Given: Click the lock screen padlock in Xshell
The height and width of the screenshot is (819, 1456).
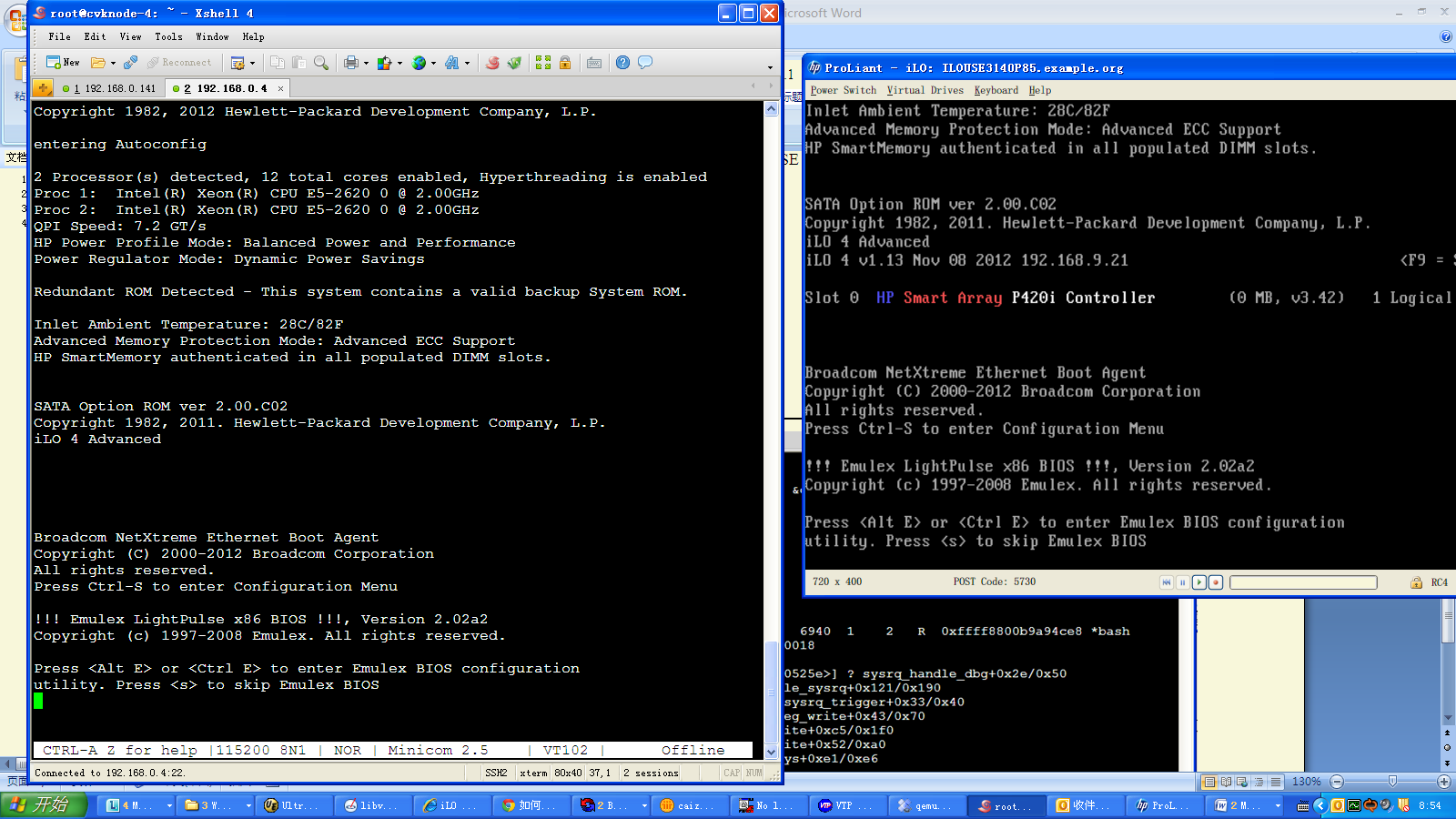Looking at the screenshot, I should [x=565, y=63].
